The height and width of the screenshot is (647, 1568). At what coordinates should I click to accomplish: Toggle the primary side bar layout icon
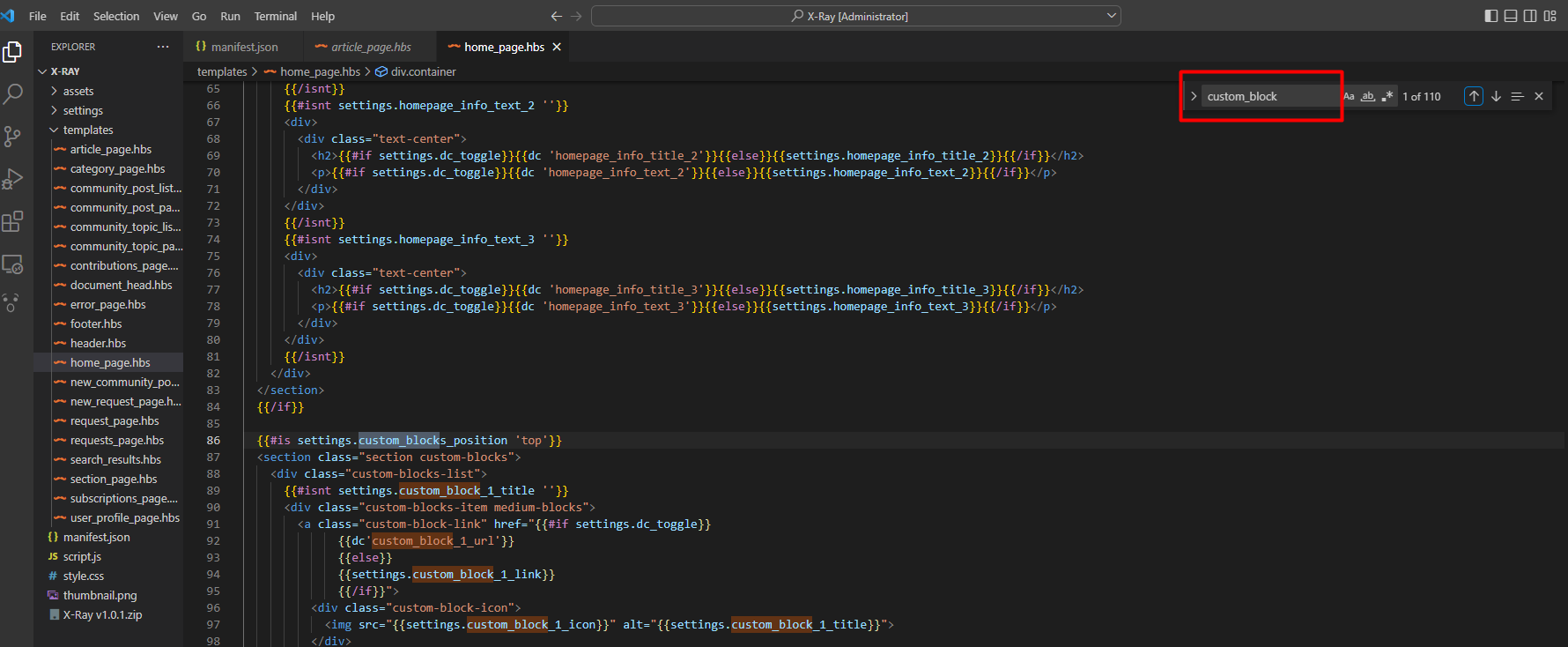tap(1491, 16)
